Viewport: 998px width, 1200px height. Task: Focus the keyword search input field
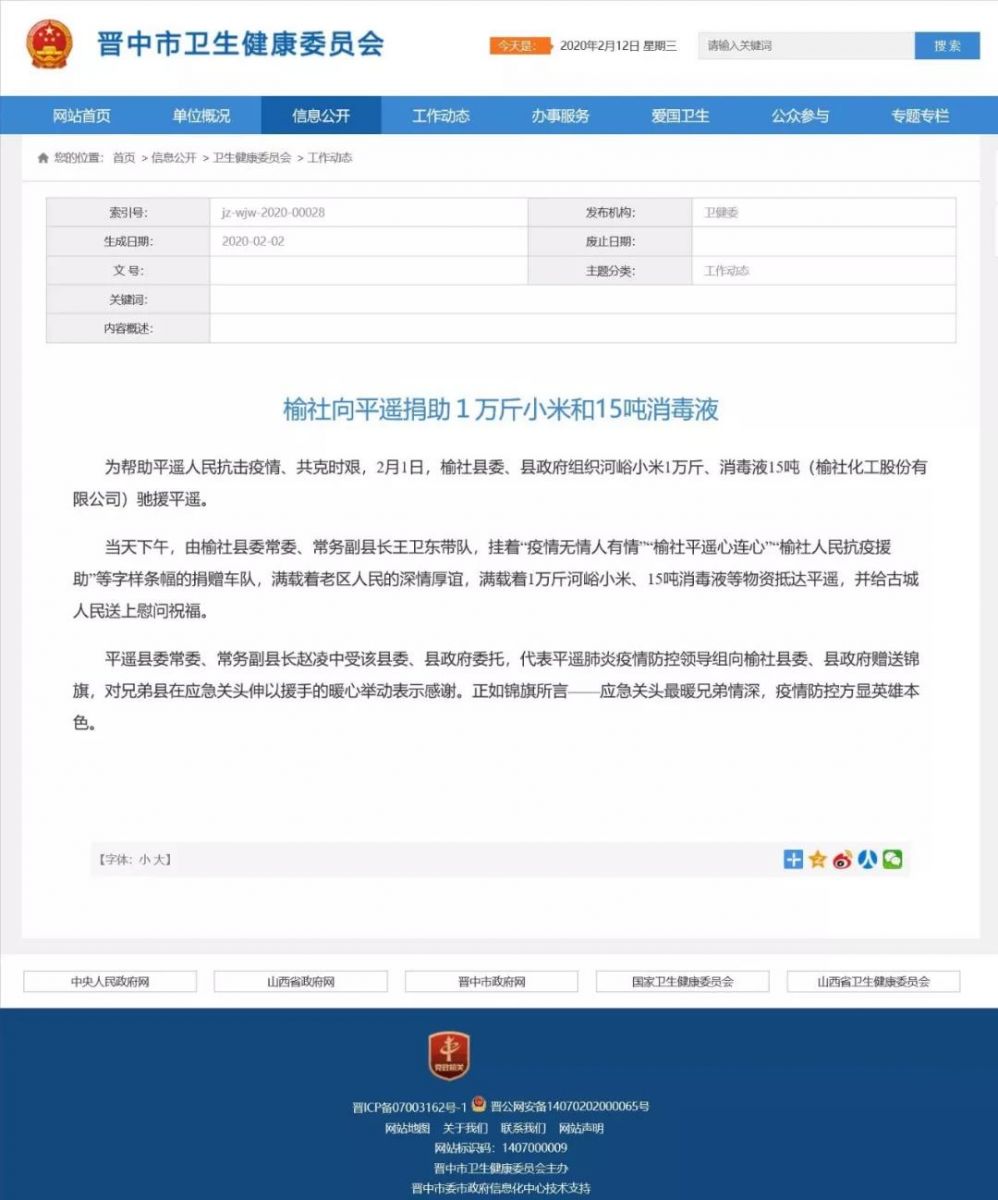click(806, 46)
